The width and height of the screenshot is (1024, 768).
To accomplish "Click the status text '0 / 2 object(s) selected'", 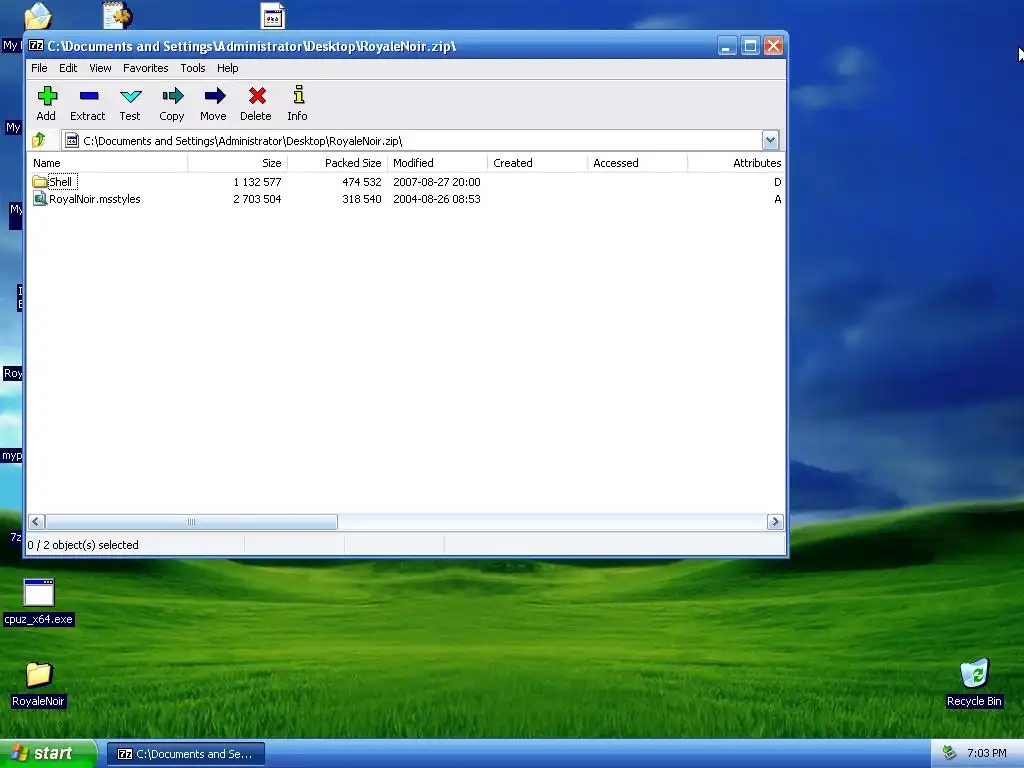I will coord(83,545).
